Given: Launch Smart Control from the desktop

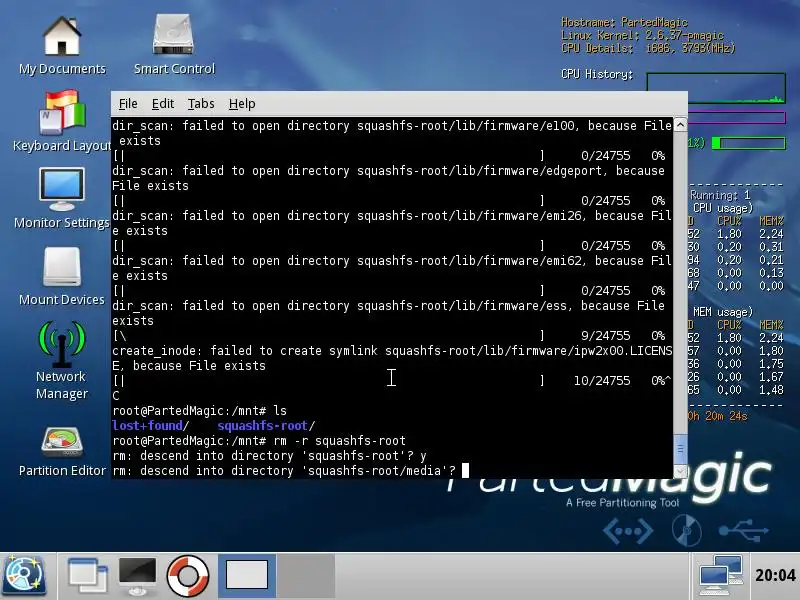Looking at the screenshot, I should 174,45.
